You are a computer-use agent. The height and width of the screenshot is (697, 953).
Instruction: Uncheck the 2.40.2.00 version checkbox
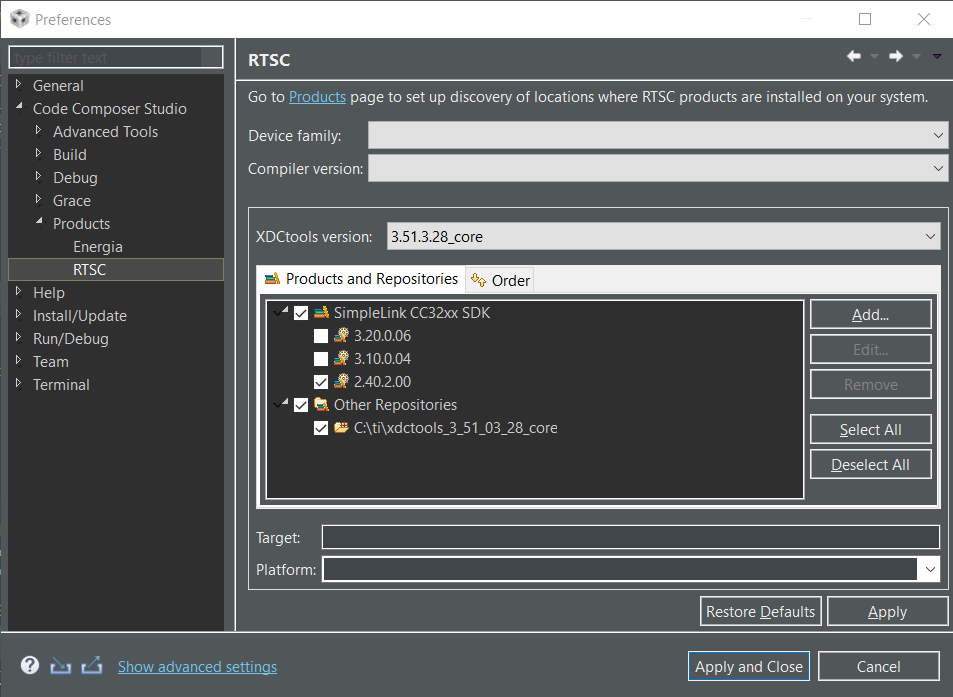pyautogui.click(x=321, y=382)
